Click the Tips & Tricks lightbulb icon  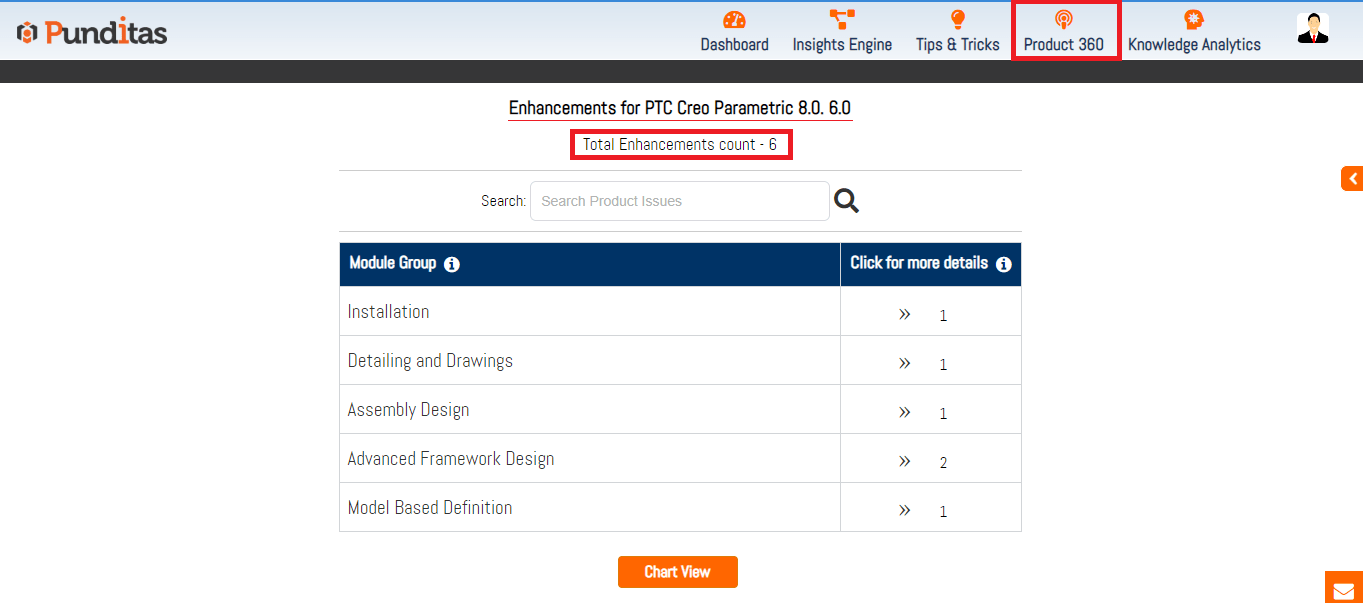[x=957, y=20]
